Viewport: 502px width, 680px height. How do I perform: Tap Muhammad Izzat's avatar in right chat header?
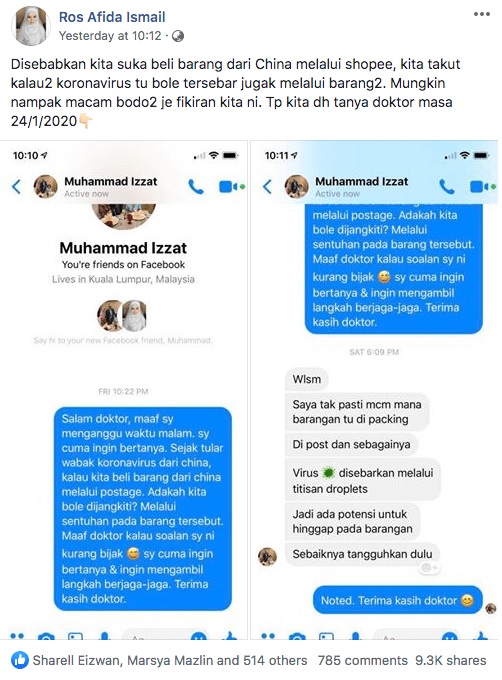point(297,186)
